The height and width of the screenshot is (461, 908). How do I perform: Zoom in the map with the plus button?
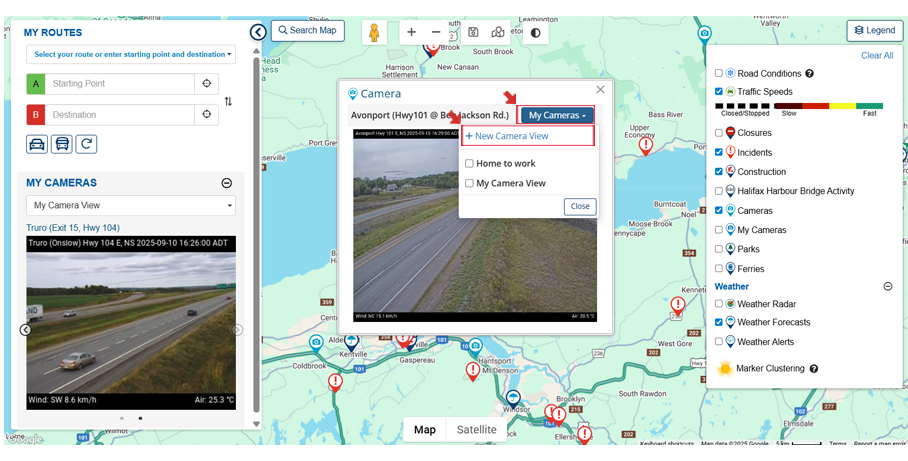click(x=411, y=32)
